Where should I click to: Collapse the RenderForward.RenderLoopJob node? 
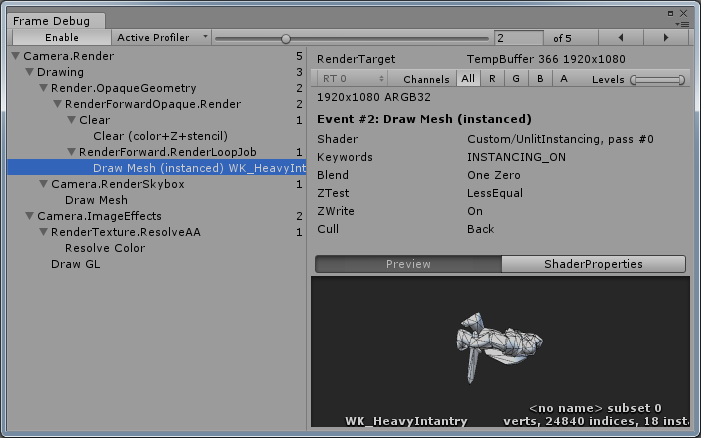[x=71, y=152]
